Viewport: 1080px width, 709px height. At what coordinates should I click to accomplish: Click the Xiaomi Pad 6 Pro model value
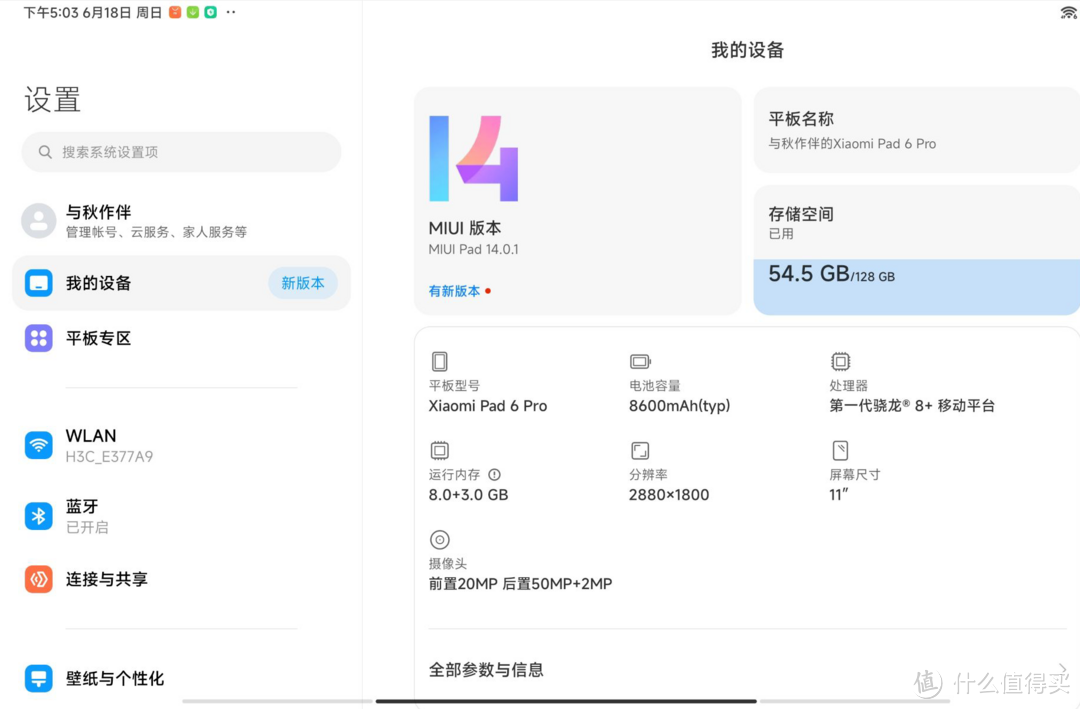click(x=488, y=406)
